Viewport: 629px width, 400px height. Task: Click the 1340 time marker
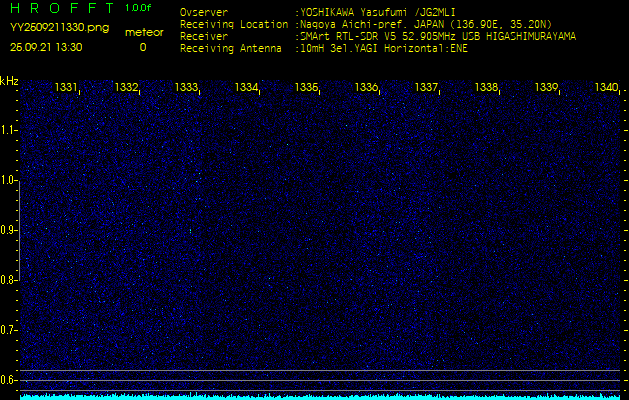pyautogui.click(x=605, y=88)
